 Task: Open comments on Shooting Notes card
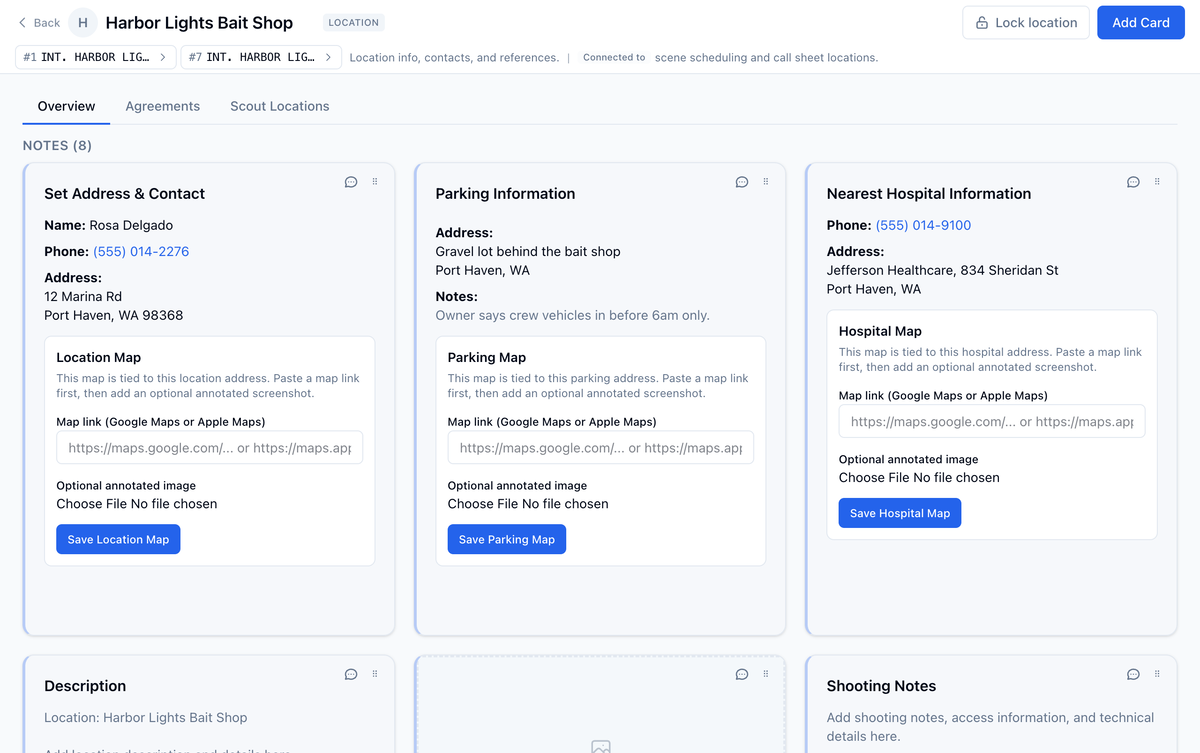(x=1133, y=674)
